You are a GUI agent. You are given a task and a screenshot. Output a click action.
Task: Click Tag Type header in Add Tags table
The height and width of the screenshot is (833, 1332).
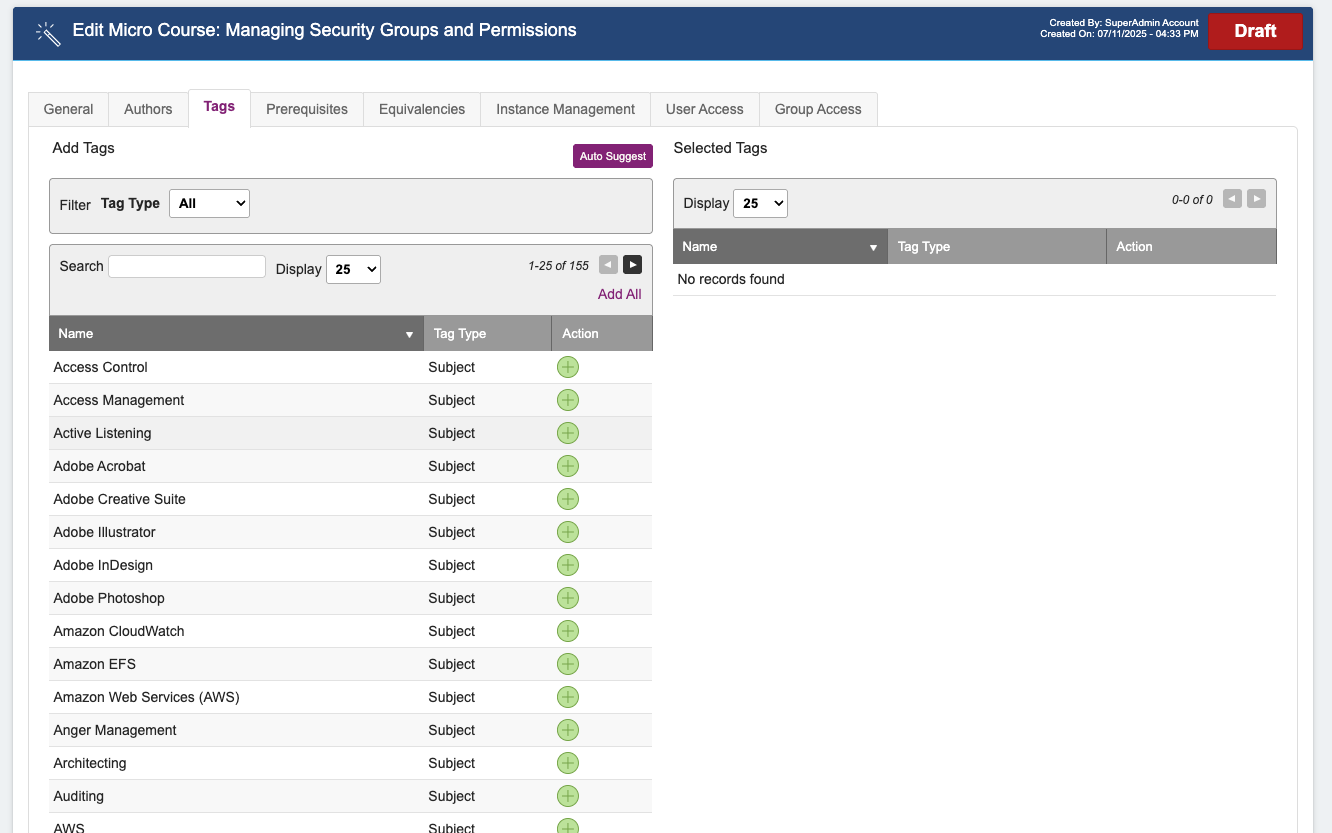point(488,334)
